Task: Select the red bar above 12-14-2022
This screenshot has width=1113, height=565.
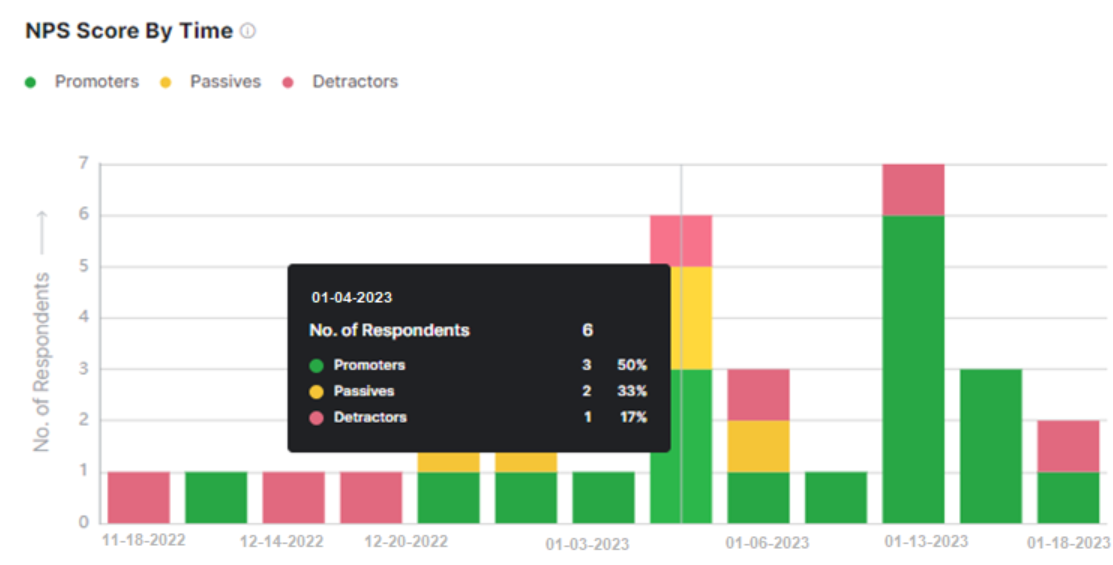Action: click(293, 497)
